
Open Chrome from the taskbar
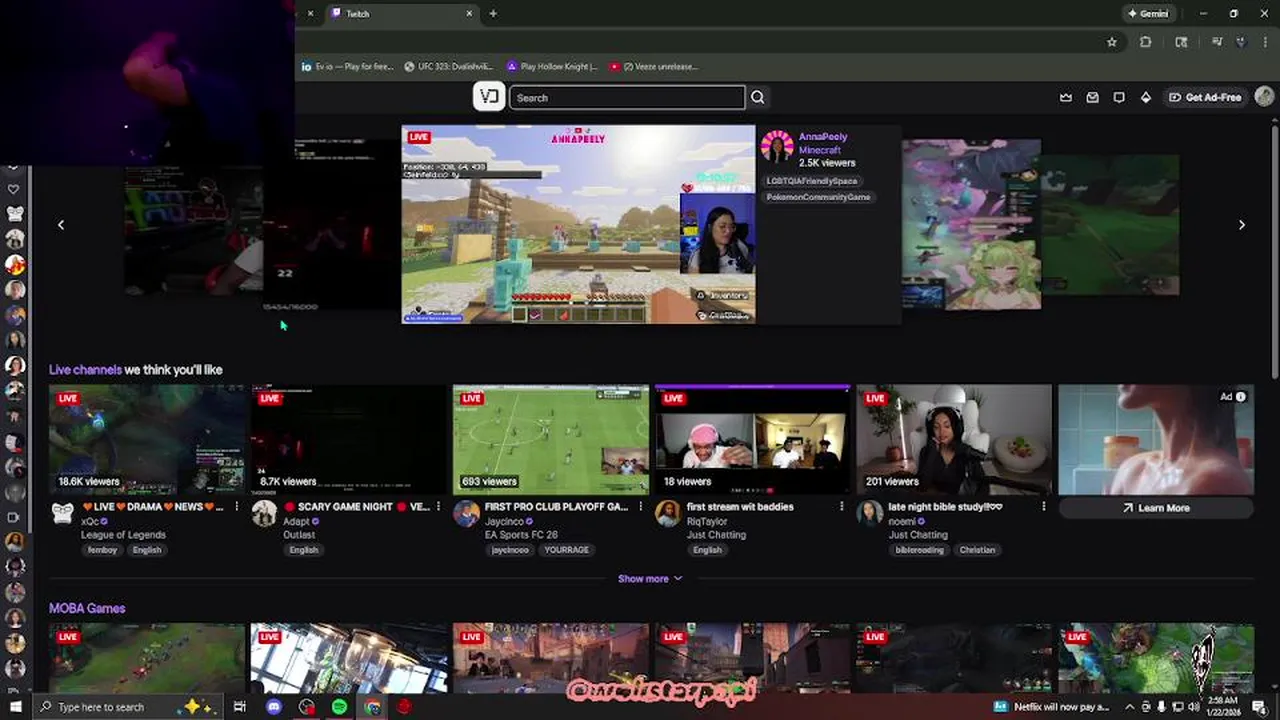(x=372, y=707)
